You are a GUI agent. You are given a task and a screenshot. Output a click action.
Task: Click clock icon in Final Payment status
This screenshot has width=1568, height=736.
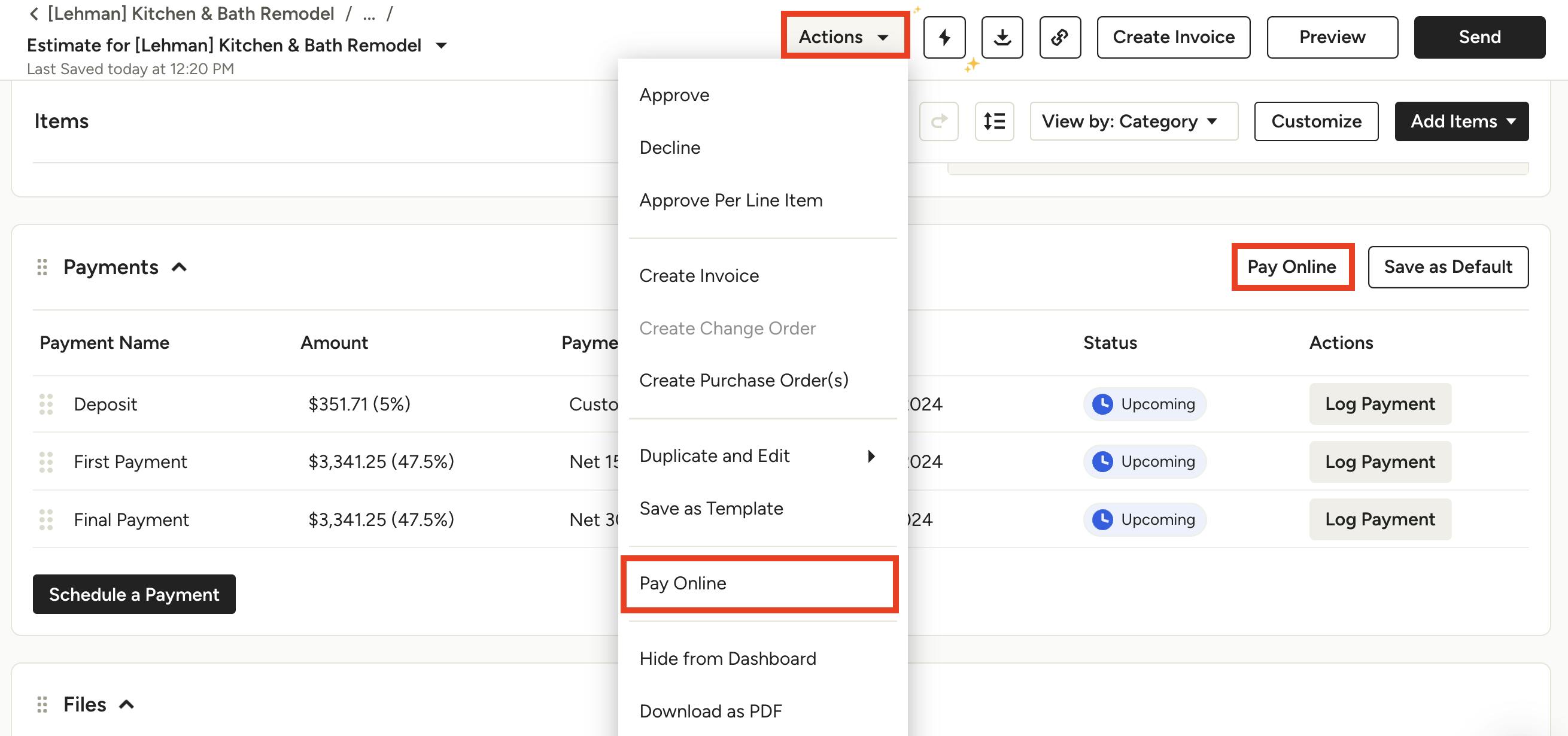[1102, 519]
